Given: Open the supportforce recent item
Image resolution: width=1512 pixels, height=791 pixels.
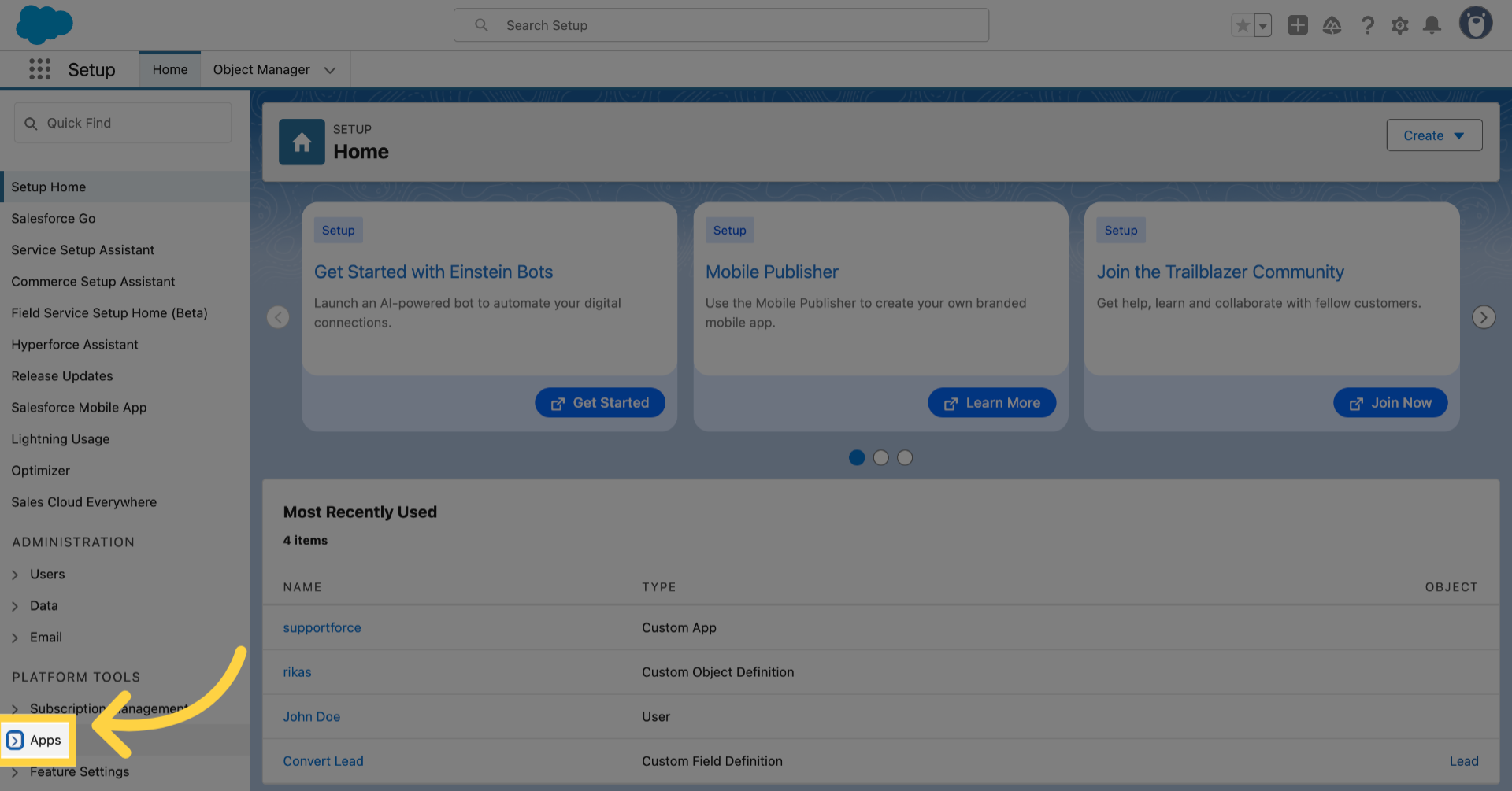Looking at the screenshot, I should pyautogui.click(x=322, y=627).
